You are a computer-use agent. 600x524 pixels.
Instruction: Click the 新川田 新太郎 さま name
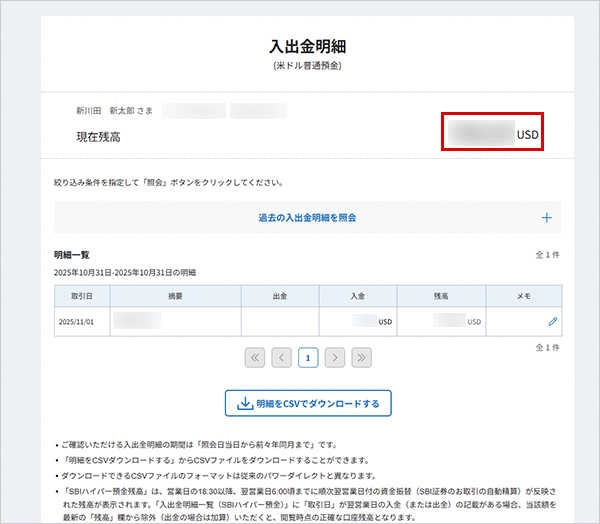114,111
